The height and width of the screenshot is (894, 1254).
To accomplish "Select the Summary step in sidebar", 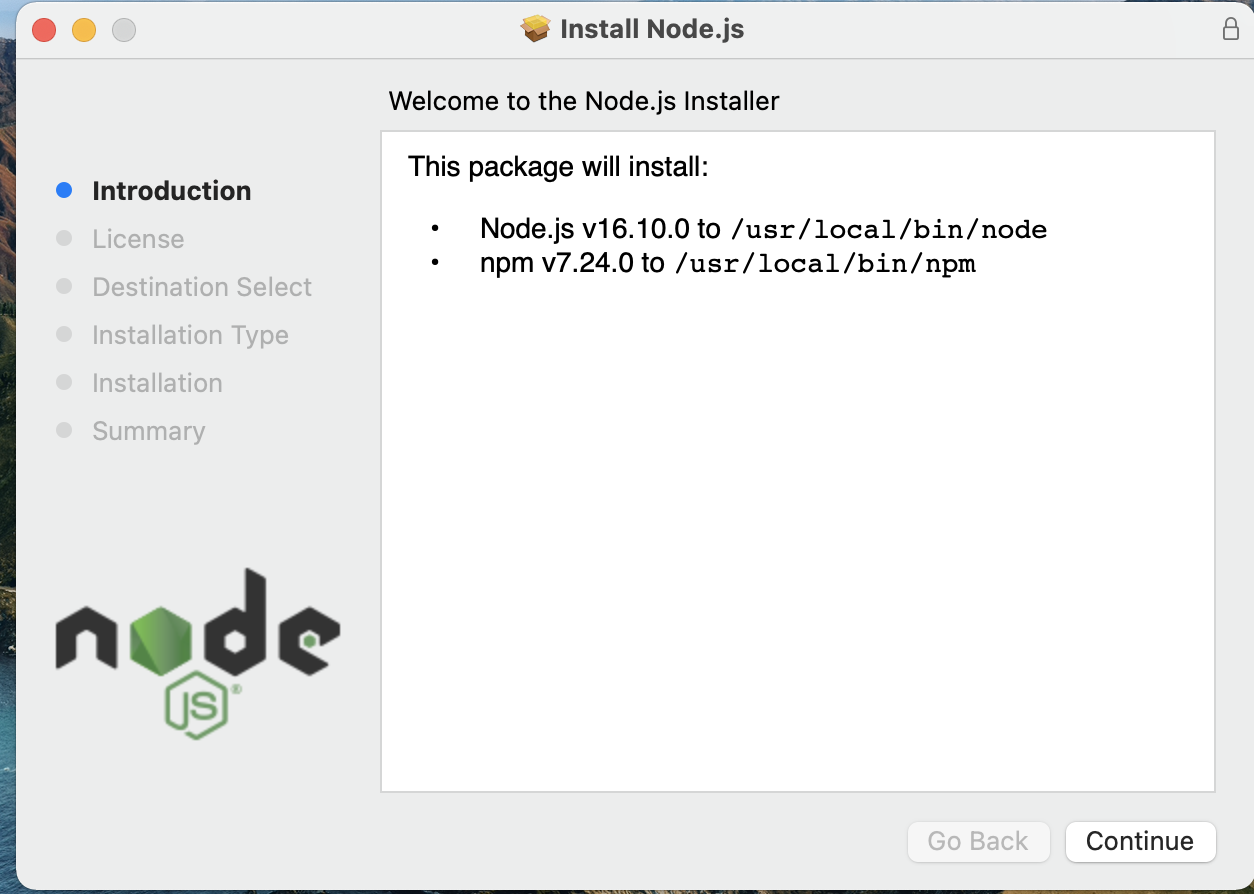I will click(148, 431).
